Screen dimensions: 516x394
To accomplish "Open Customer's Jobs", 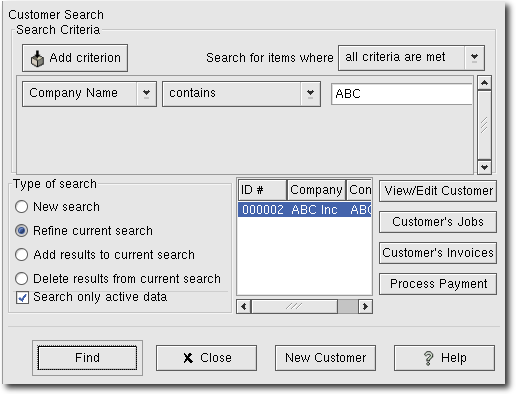I will 438,222.
